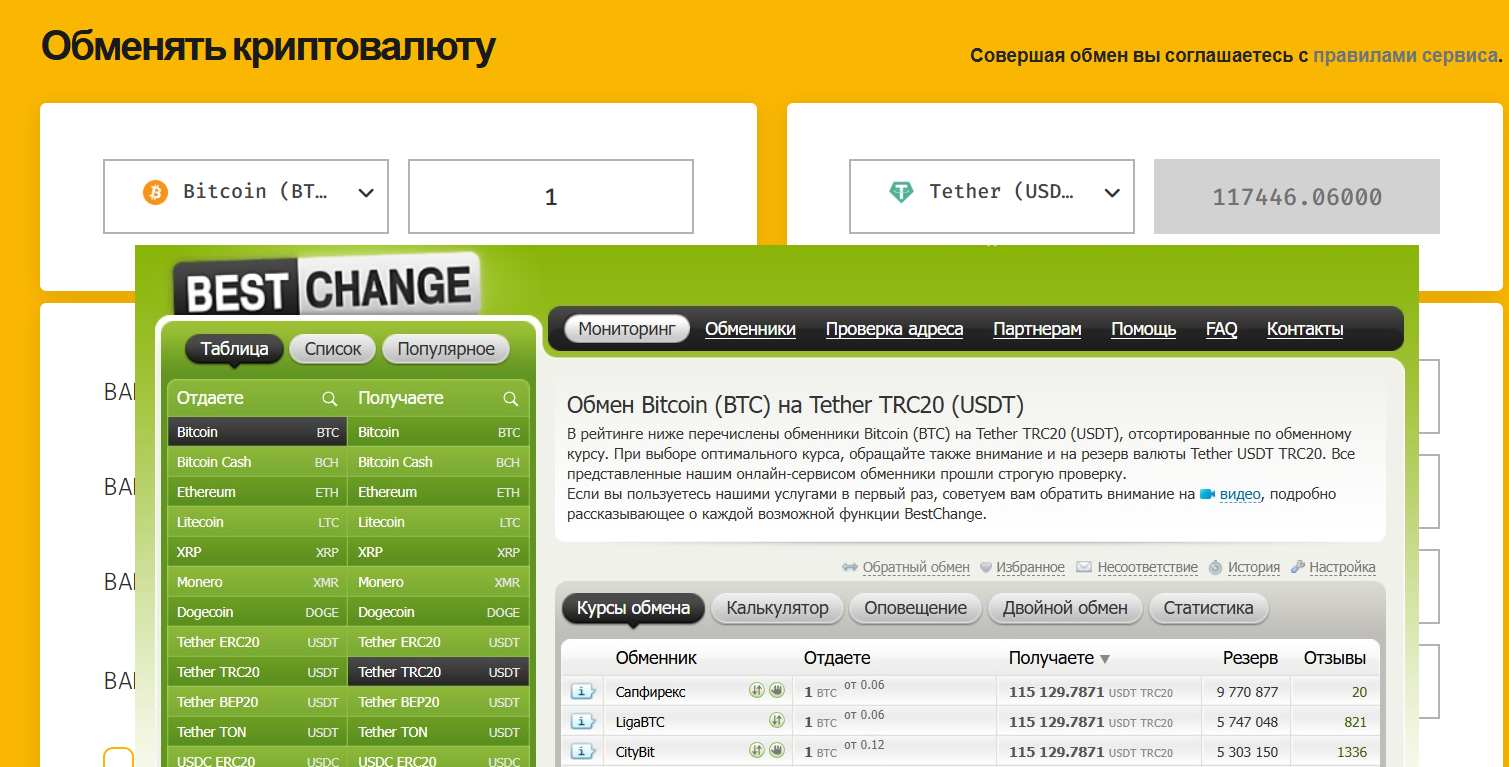Screen dimensions: 1509x767
Task: Switch to the Оповещение tab
Action: (916, 608)
